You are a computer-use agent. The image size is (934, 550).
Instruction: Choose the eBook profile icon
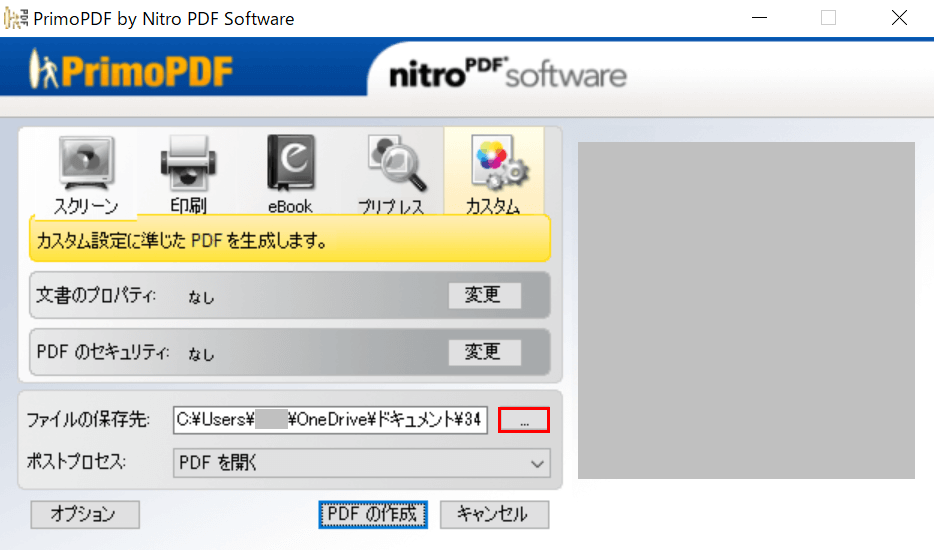point(290,174)
